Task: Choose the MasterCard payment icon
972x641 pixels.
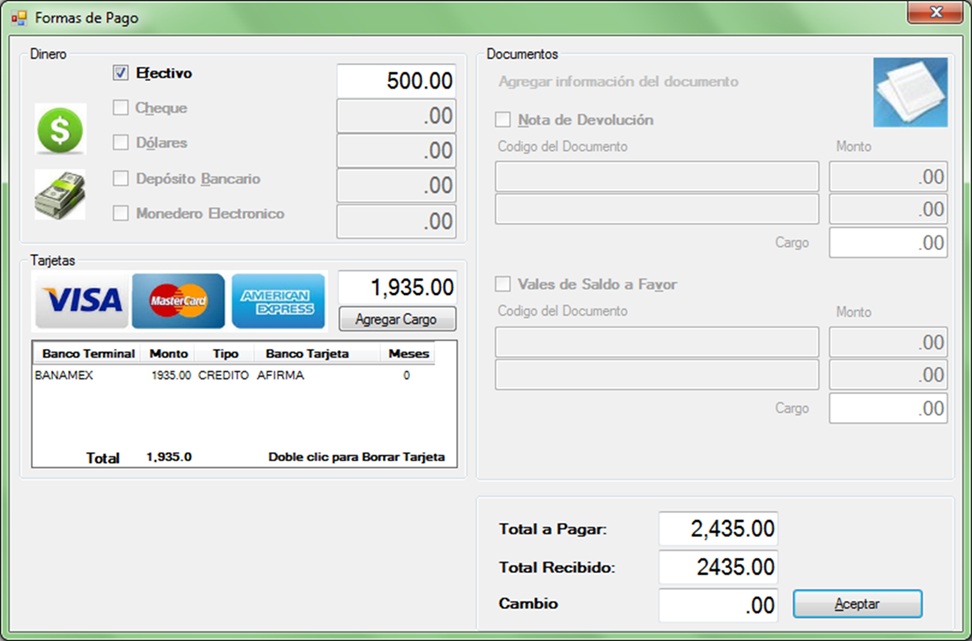Action: [x=178, y=300]
